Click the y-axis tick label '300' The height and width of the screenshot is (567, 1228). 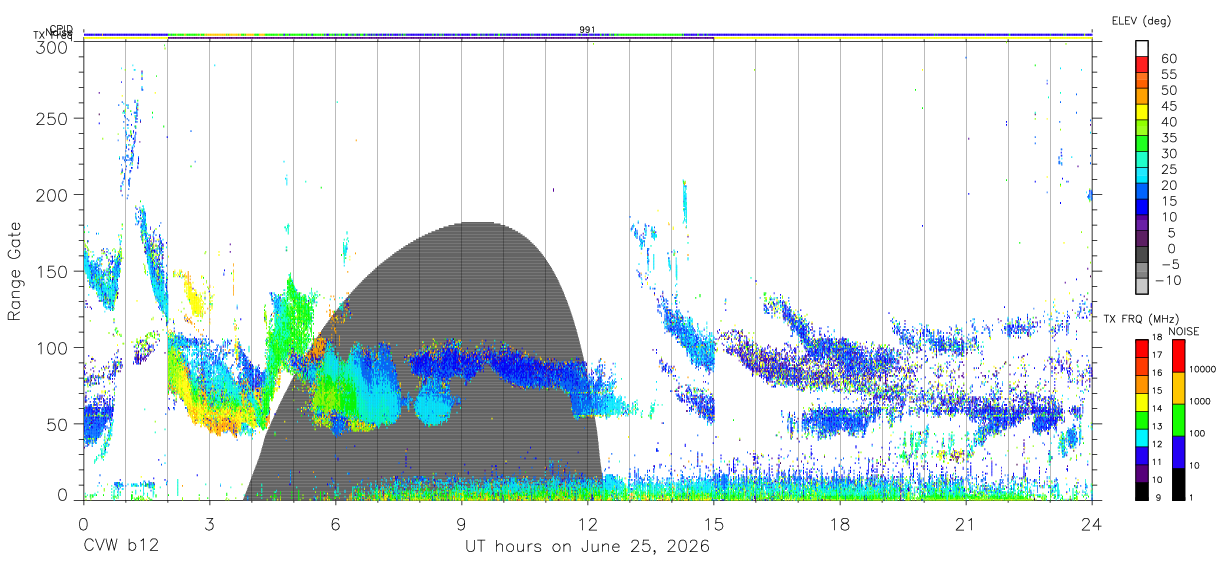tap(54, 46)
